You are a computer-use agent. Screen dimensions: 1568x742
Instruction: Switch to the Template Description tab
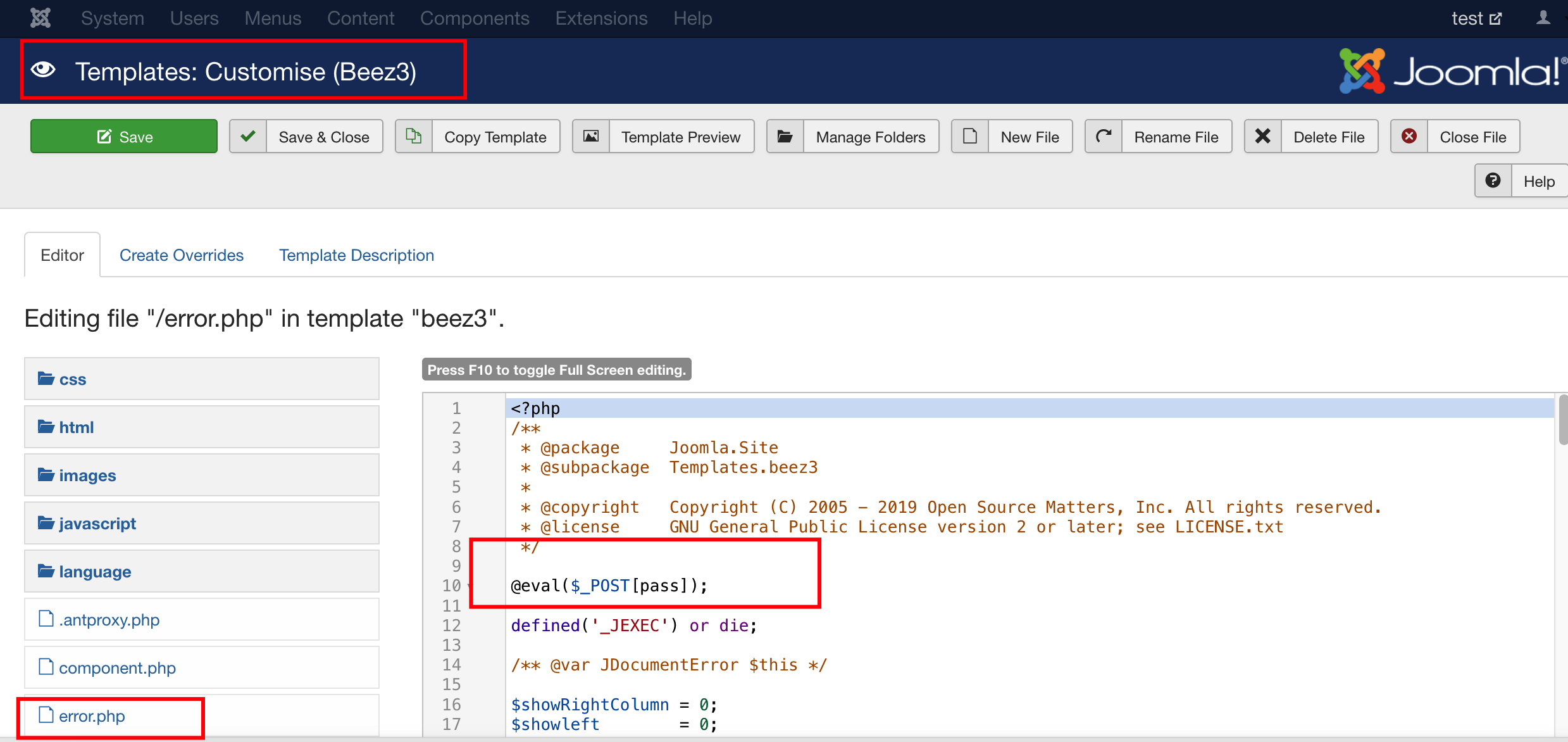(357, 255)
